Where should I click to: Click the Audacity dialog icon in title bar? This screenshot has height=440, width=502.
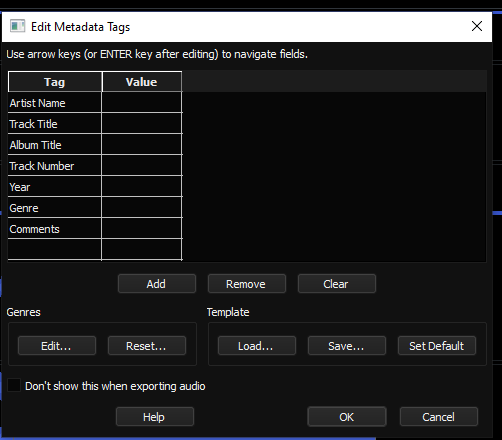(x=17, y=26)
